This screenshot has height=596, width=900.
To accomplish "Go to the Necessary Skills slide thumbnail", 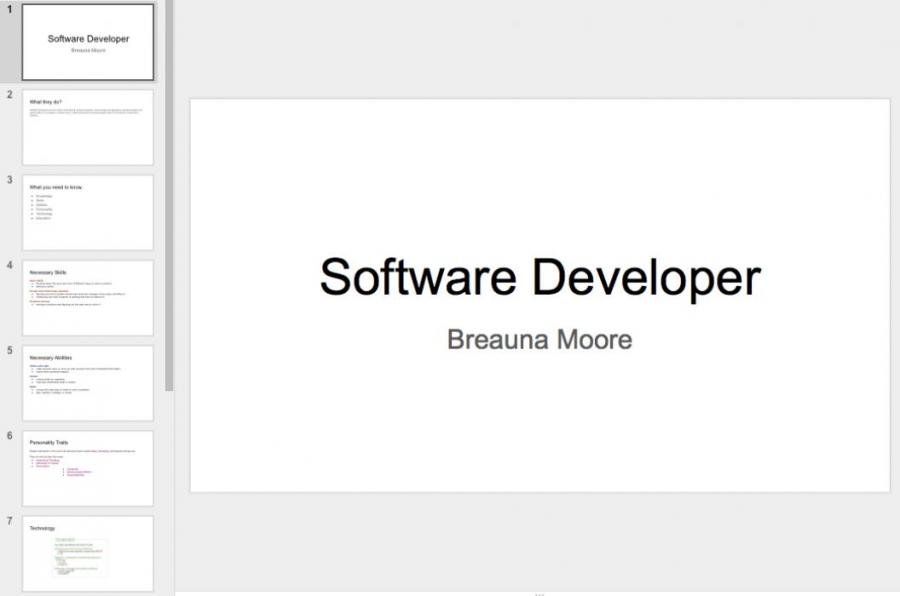I will pos(88,298).
